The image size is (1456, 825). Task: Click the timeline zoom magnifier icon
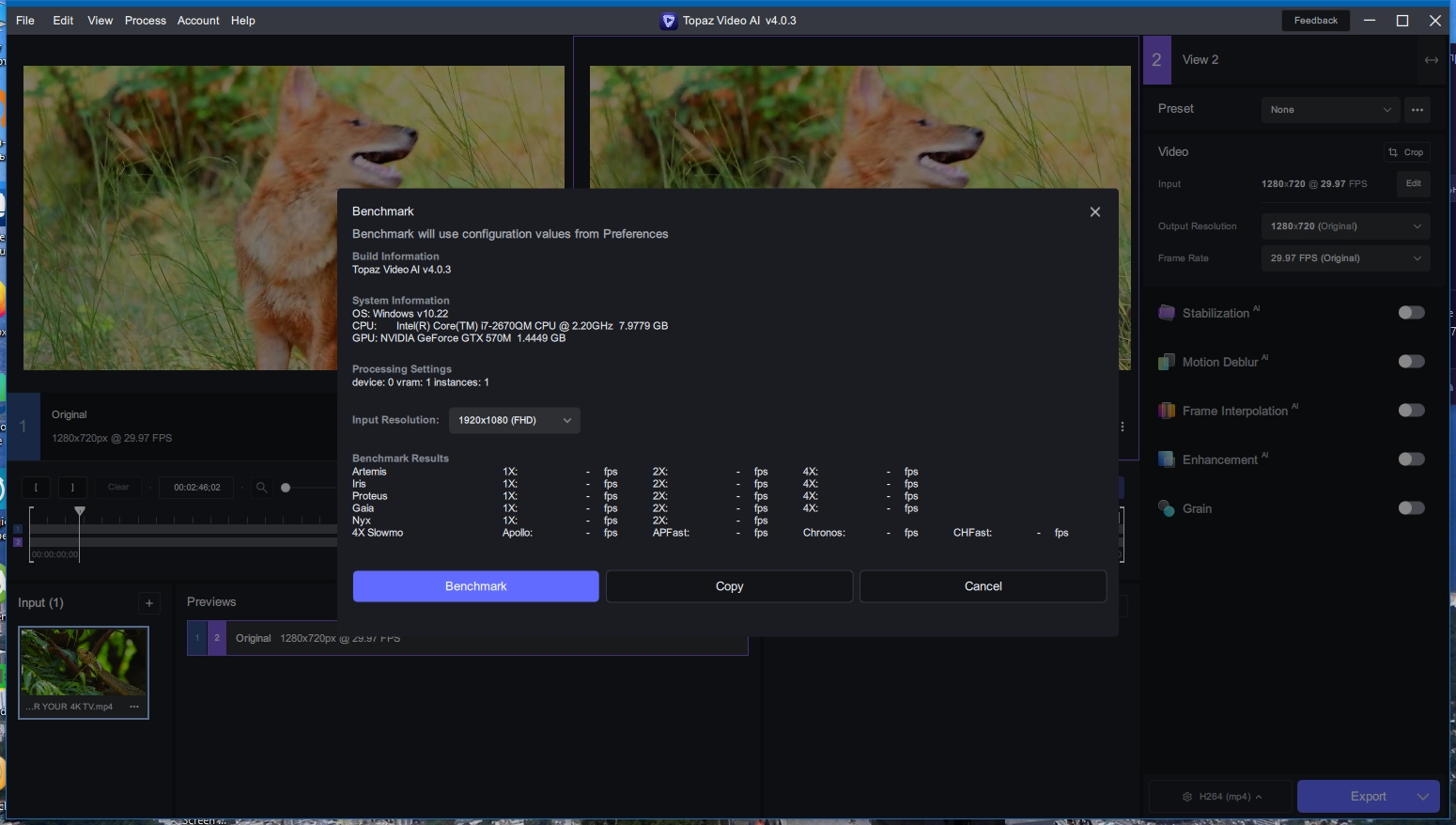(262, 488)
